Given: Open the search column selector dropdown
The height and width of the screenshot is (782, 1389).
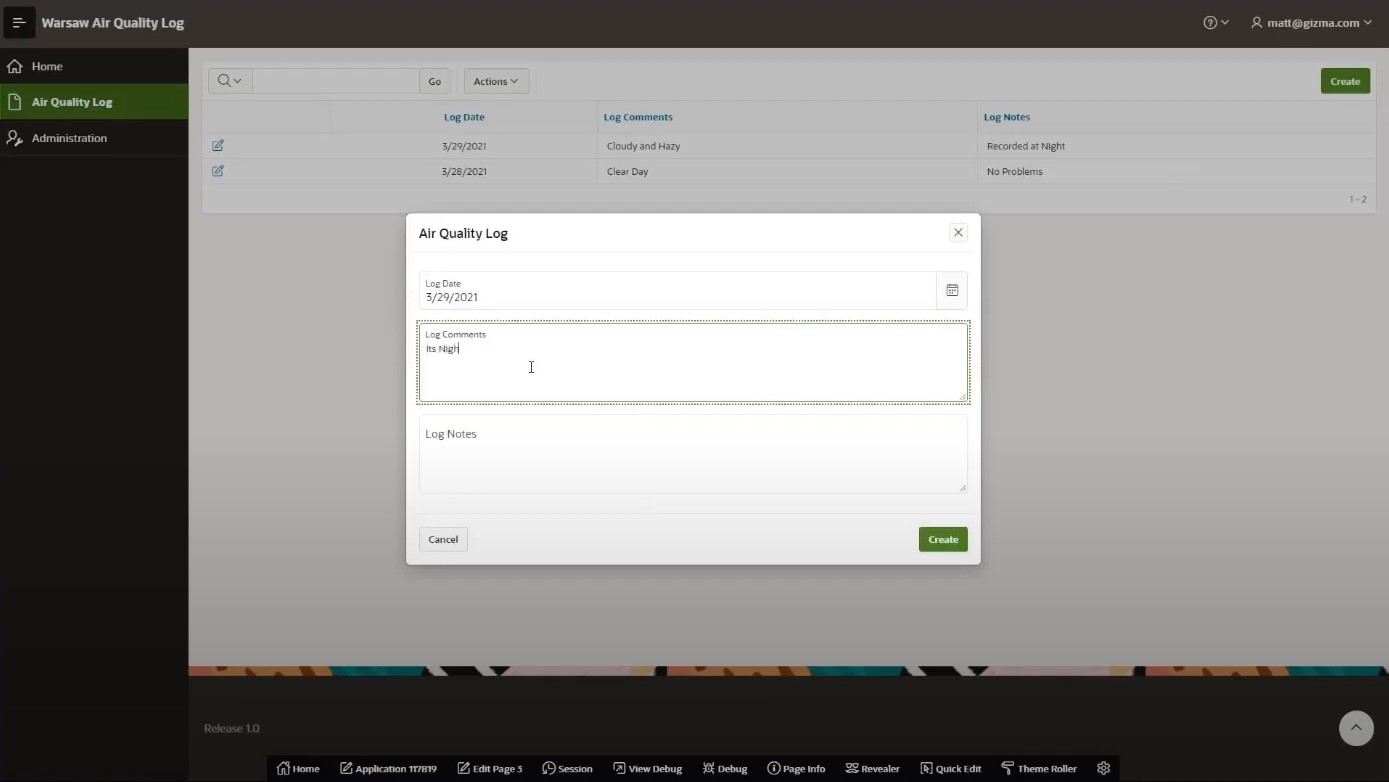Looking at the screenshot, I should click(x=230, y=81).
